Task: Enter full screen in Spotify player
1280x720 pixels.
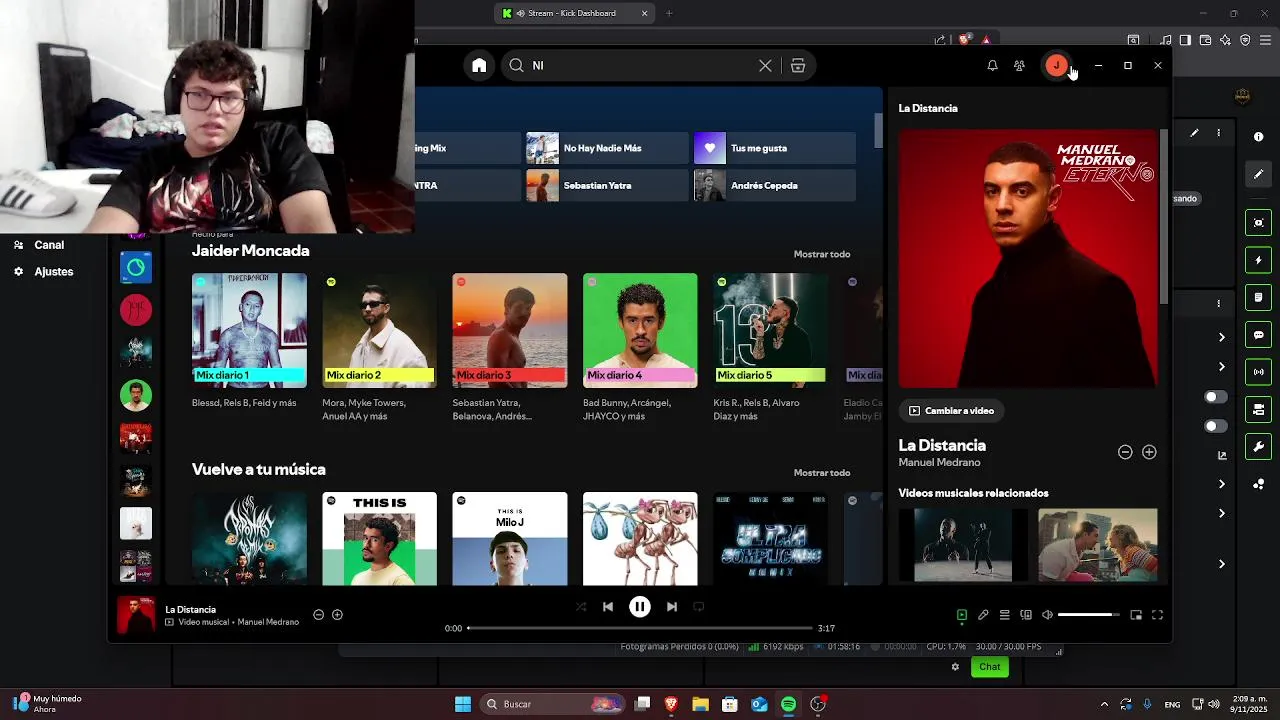Action: (1157, 615)
